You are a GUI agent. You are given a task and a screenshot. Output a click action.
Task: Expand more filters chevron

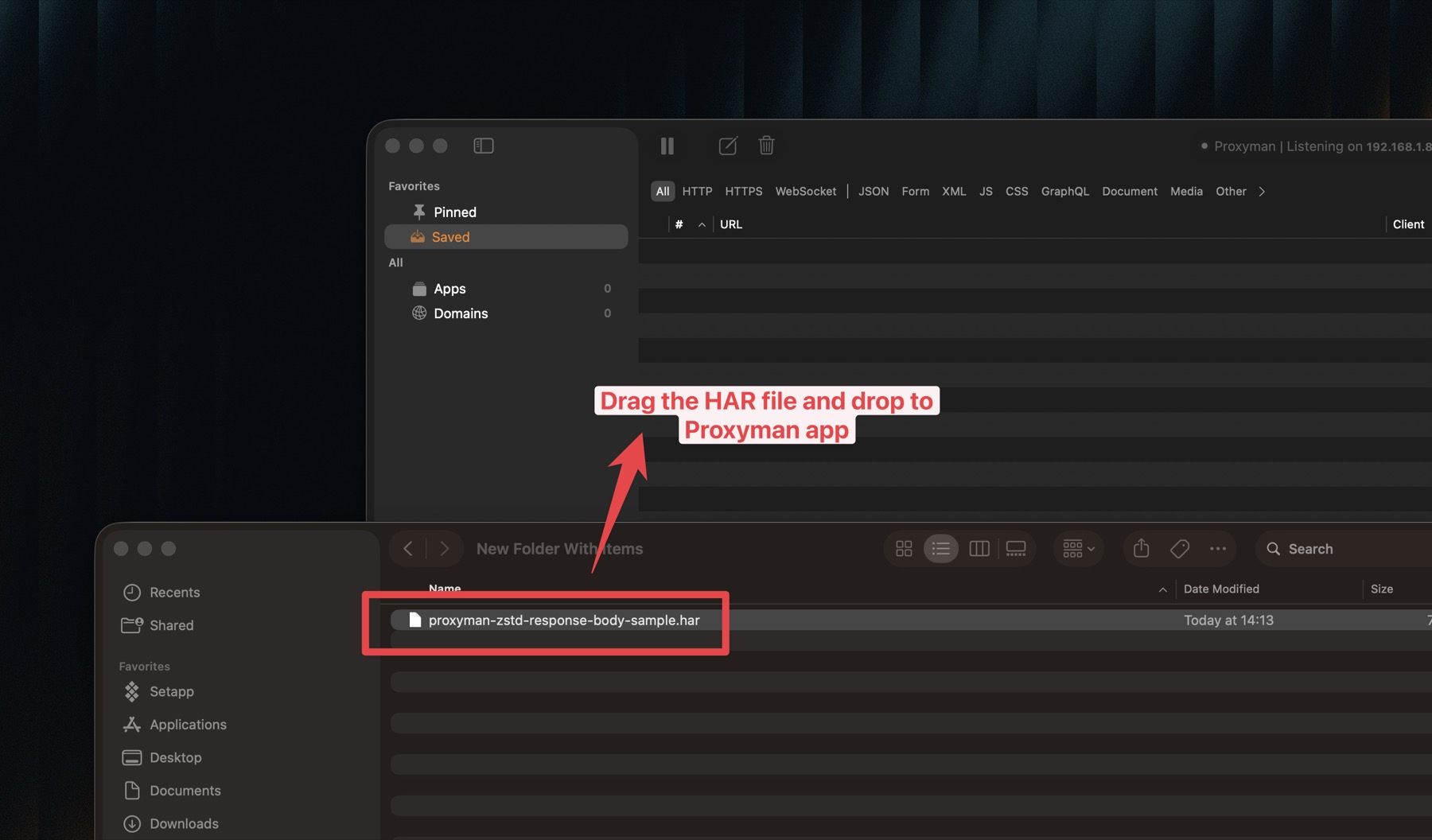click(x=1262, y=191)
